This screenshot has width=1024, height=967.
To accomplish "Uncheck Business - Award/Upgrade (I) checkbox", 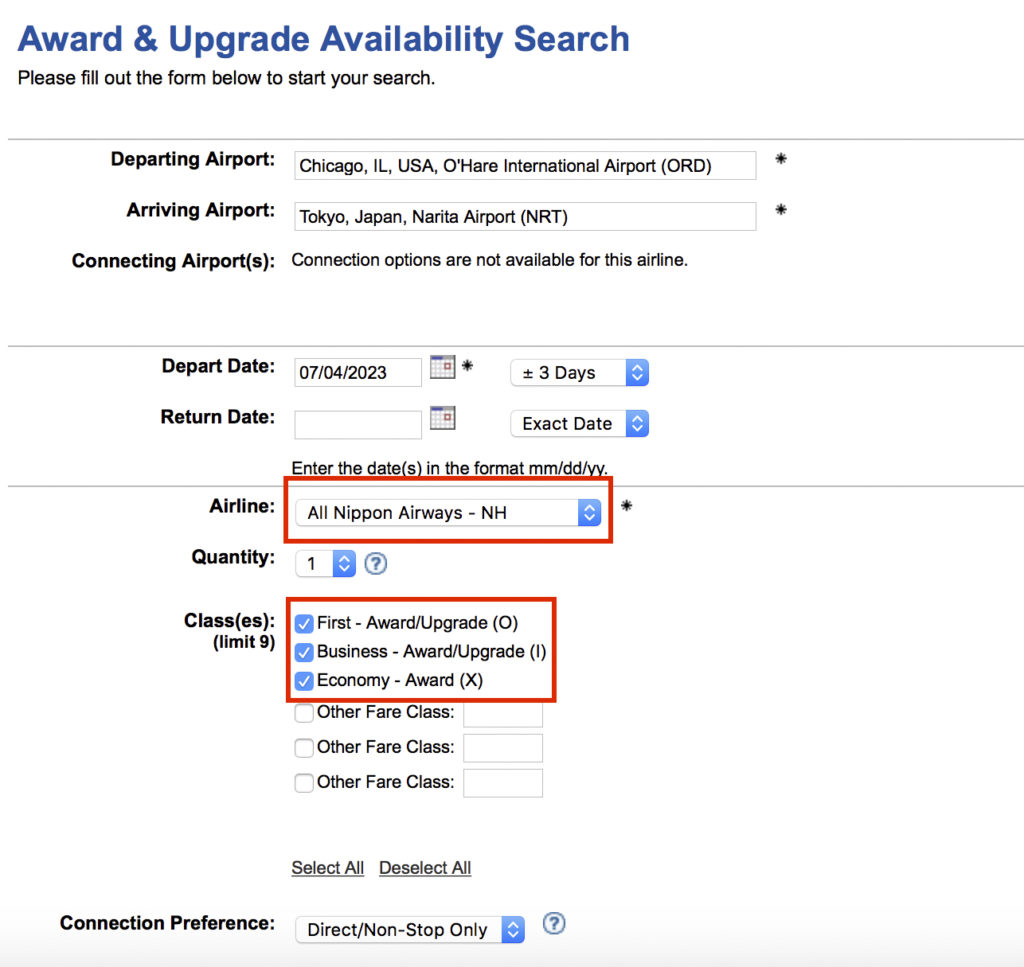I will click(304, 653).
